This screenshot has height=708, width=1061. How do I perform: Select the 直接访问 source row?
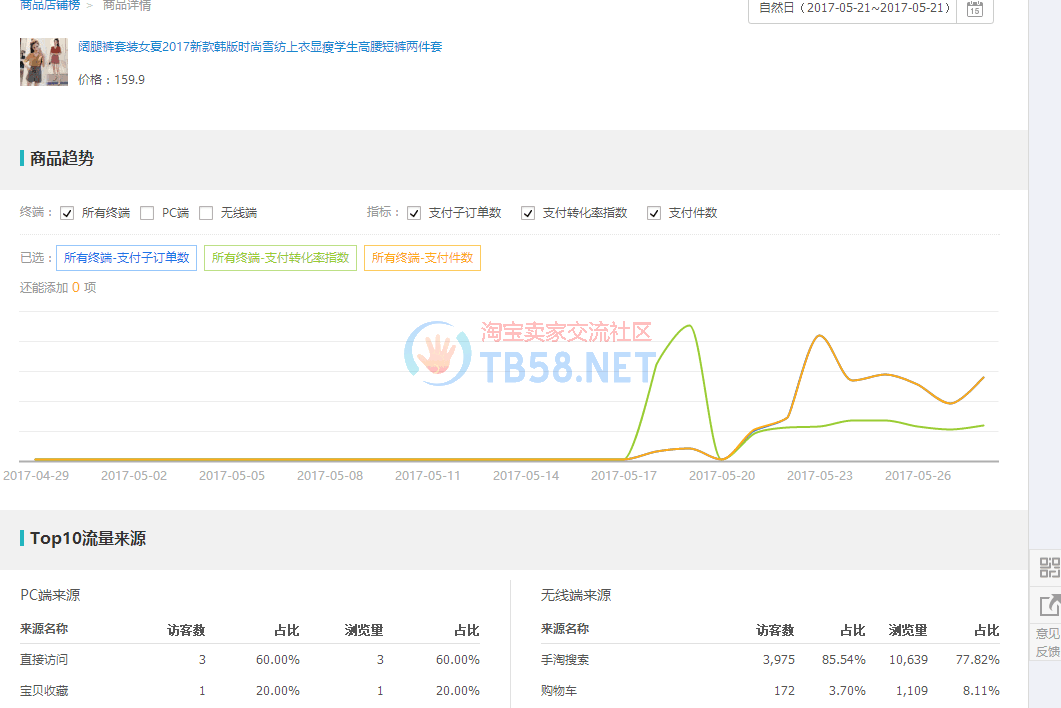[250, 659]
